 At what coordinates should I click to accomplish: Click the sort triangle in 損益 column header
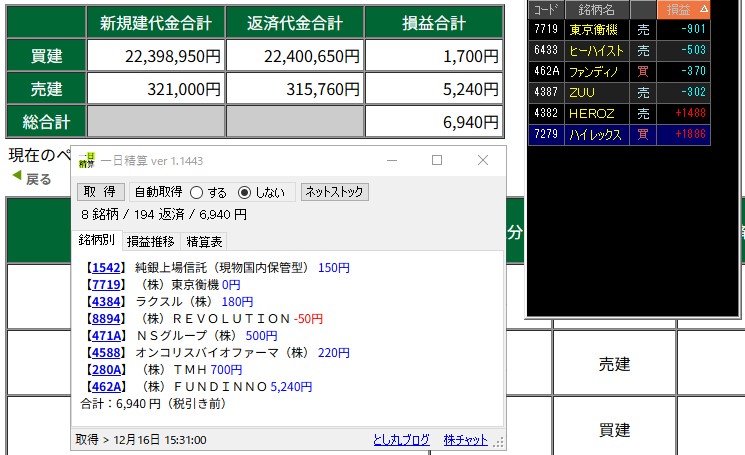703,9
